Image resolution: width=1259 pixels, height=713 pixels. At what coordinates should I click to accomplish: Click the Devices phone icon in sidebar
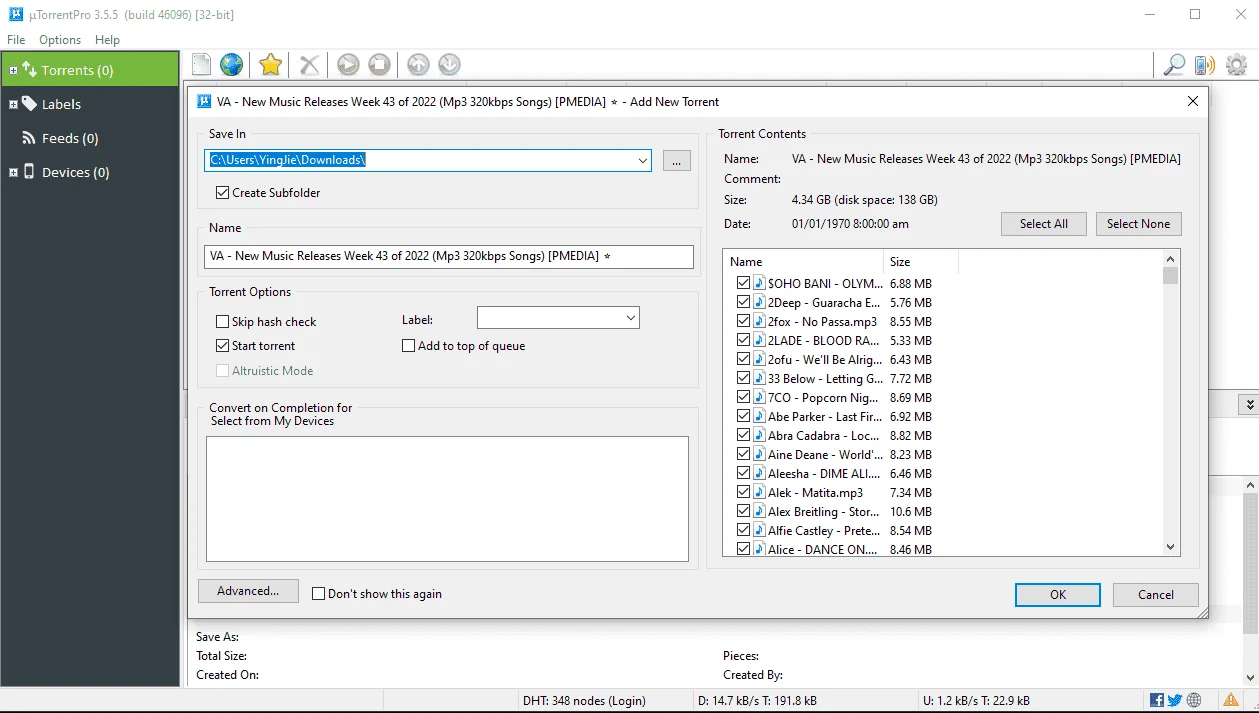(x=29, y=172)
